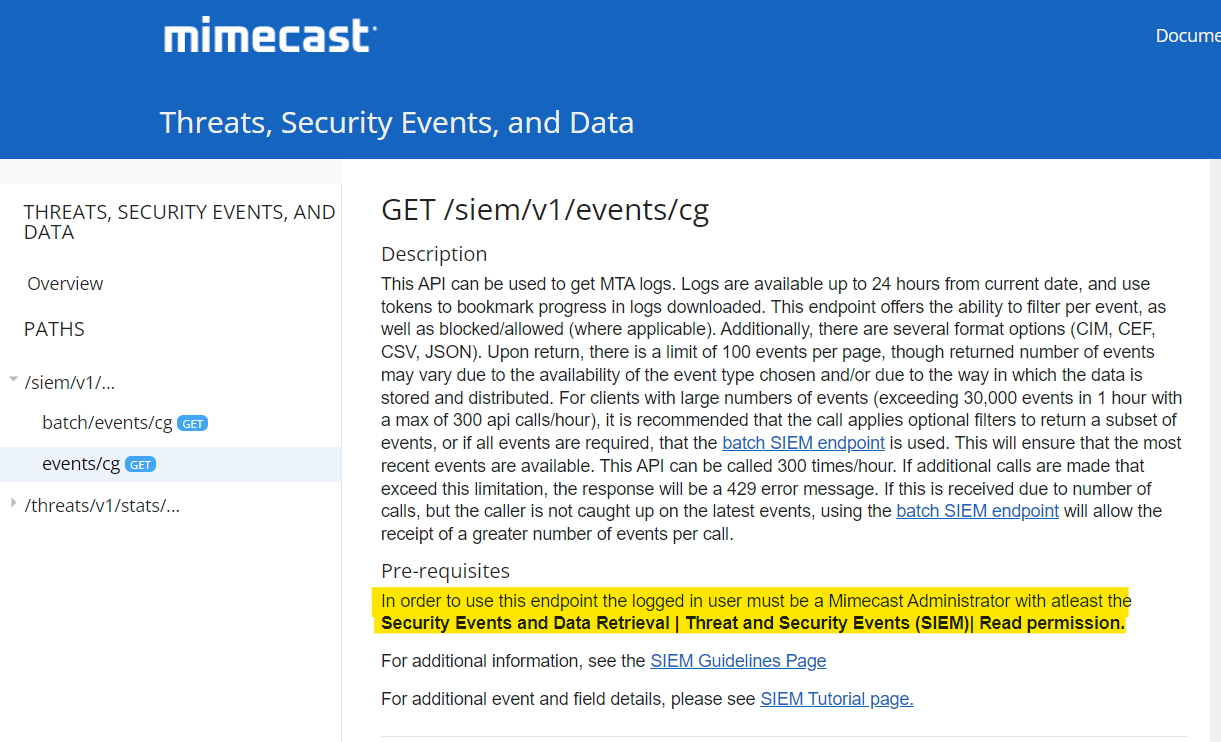Screen dimensions: 1221x742
Task: Open the Documentation menu in header
Action: tap(1187, 36)
